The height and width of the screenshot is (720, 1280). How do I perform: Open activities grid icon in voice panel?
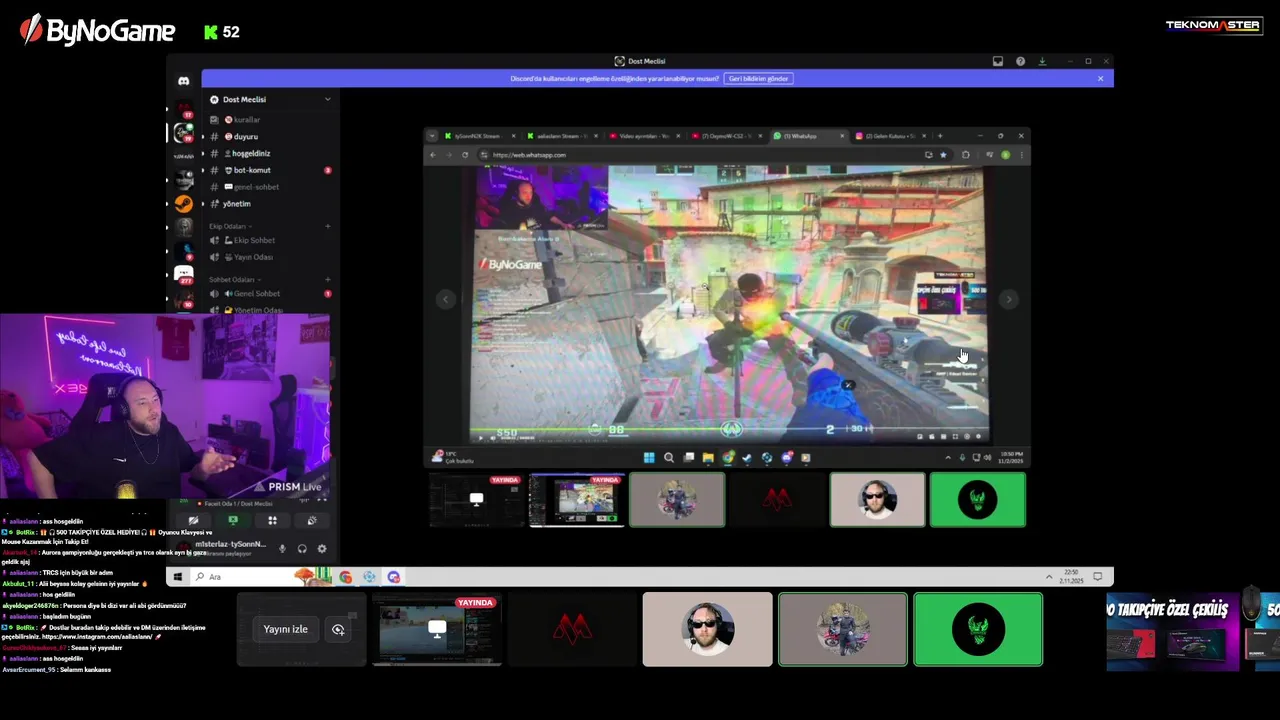(x=272, y=520)
